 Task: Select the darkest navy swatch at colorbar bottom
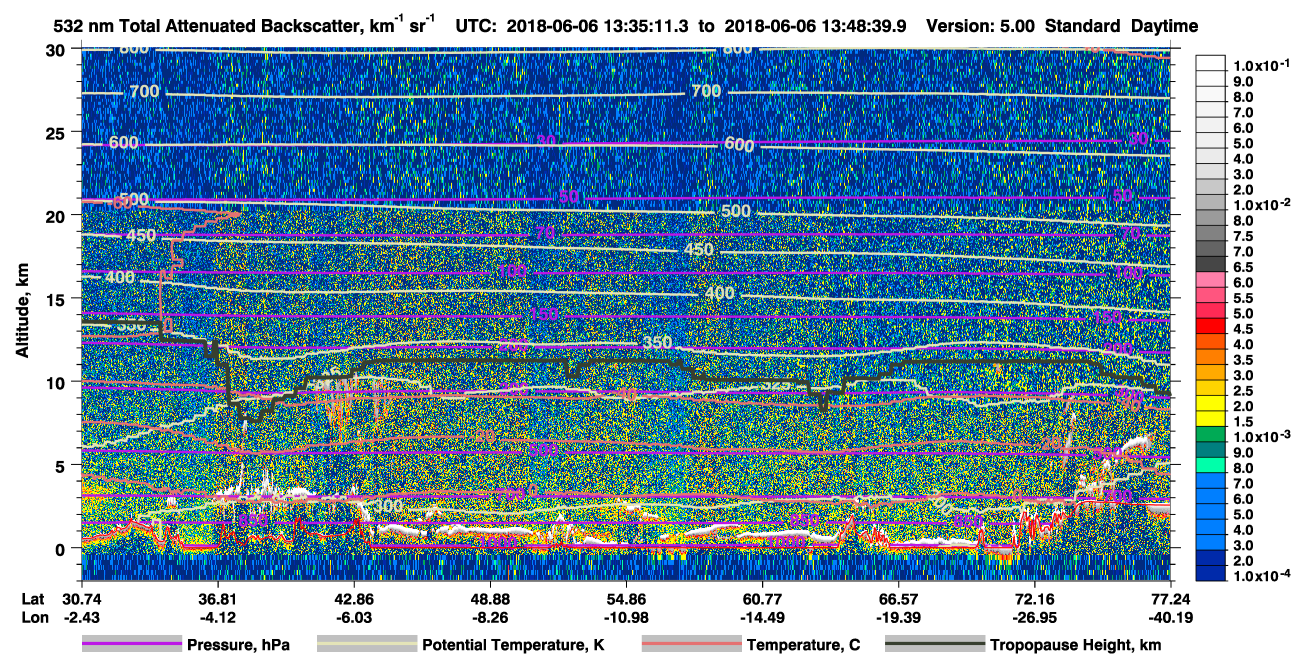1211,574
